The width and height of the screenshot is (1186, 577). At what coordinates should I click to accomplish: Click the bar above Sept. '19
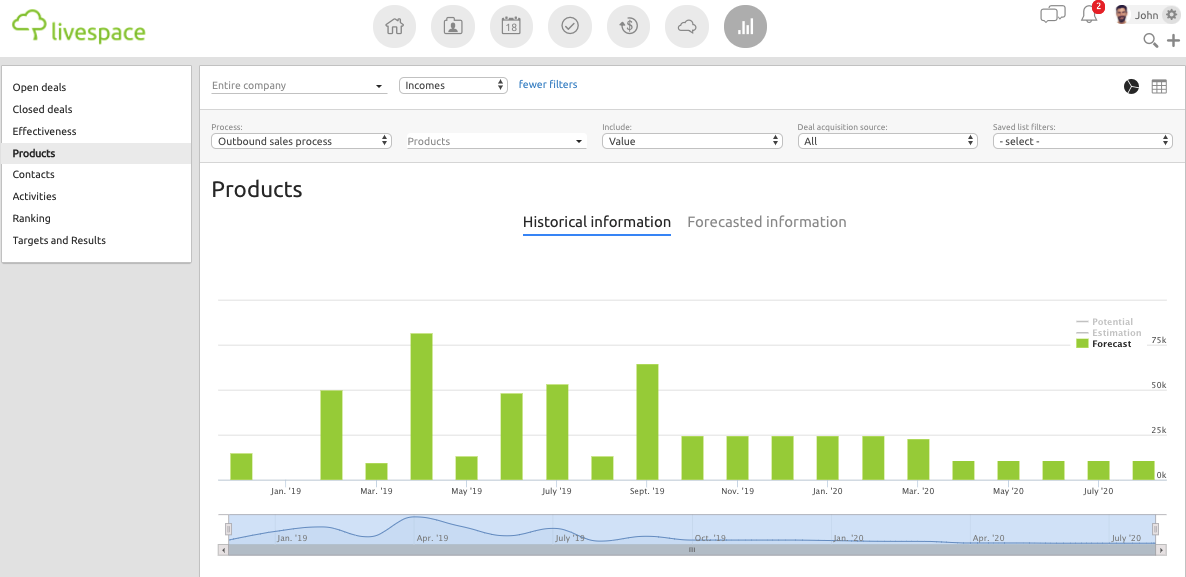tap(647, 422)
